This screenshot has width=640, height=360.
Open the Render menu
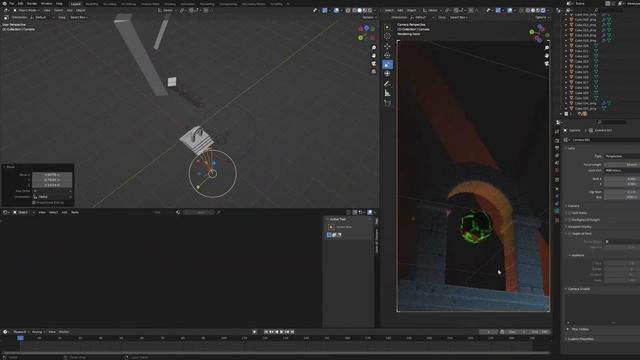tap(32, 4)
